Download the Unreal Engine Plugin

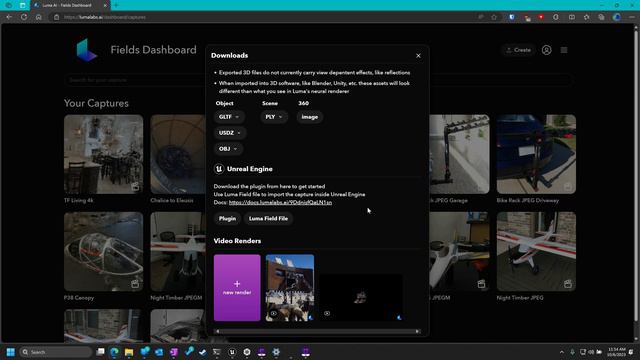click(227, 218)
